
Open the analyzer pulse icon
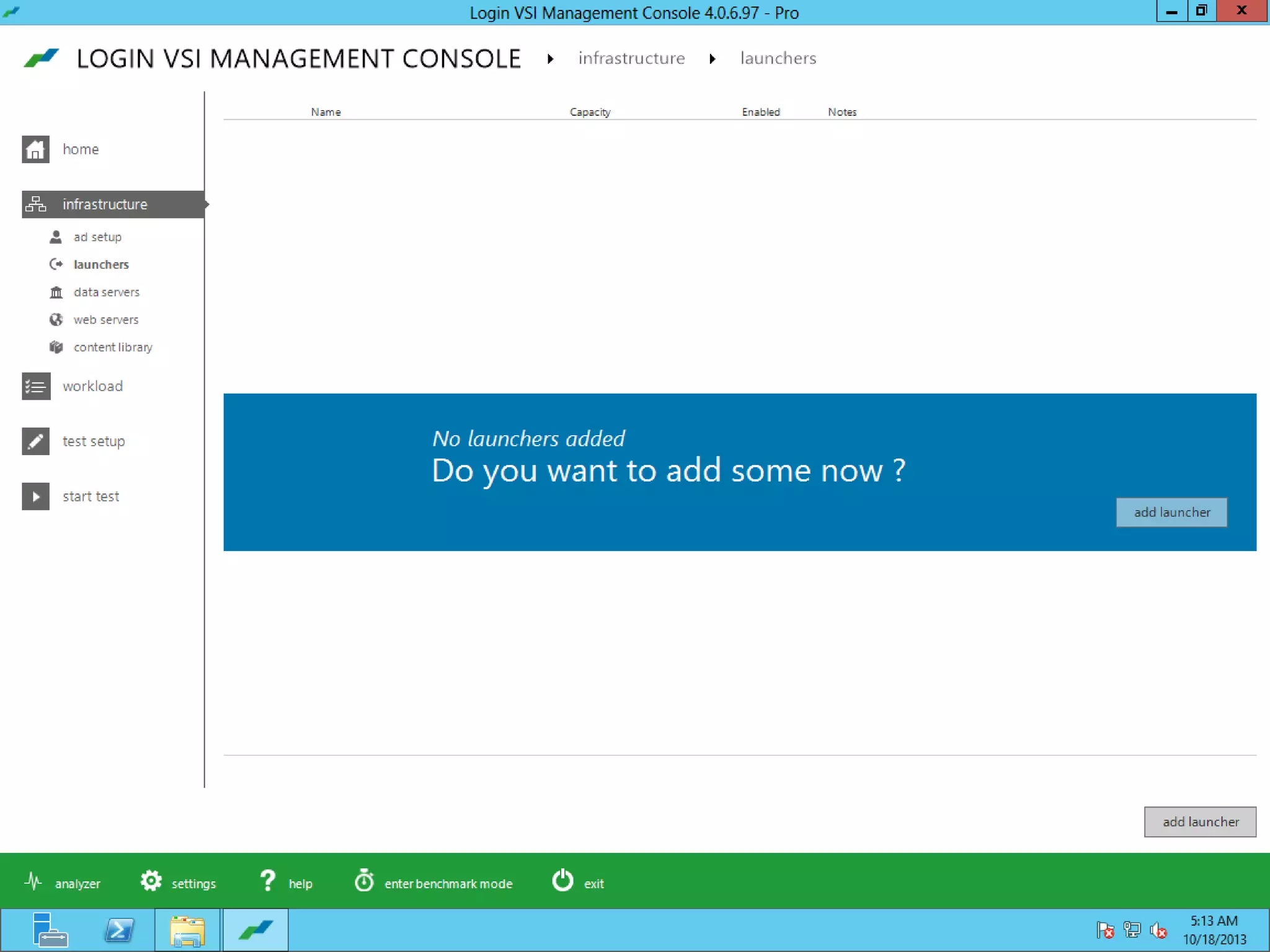pos(33,881)
